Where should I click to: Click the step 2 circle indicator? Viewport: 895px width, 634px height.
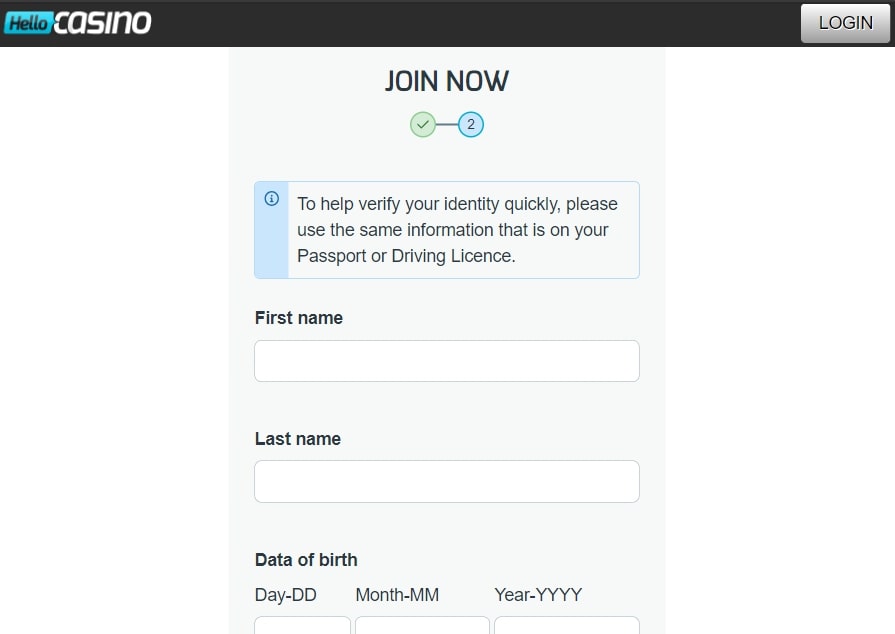click(x=470, y=124)
